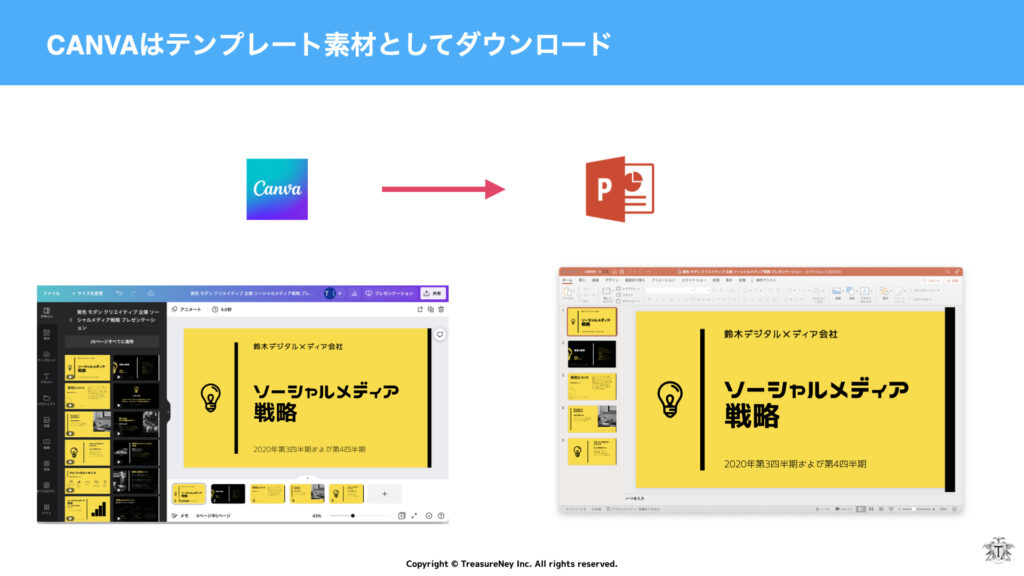Click the trash delete page icon
Image resolution: width=1024 pixels, height=576 pixels.
coord(441,310)
